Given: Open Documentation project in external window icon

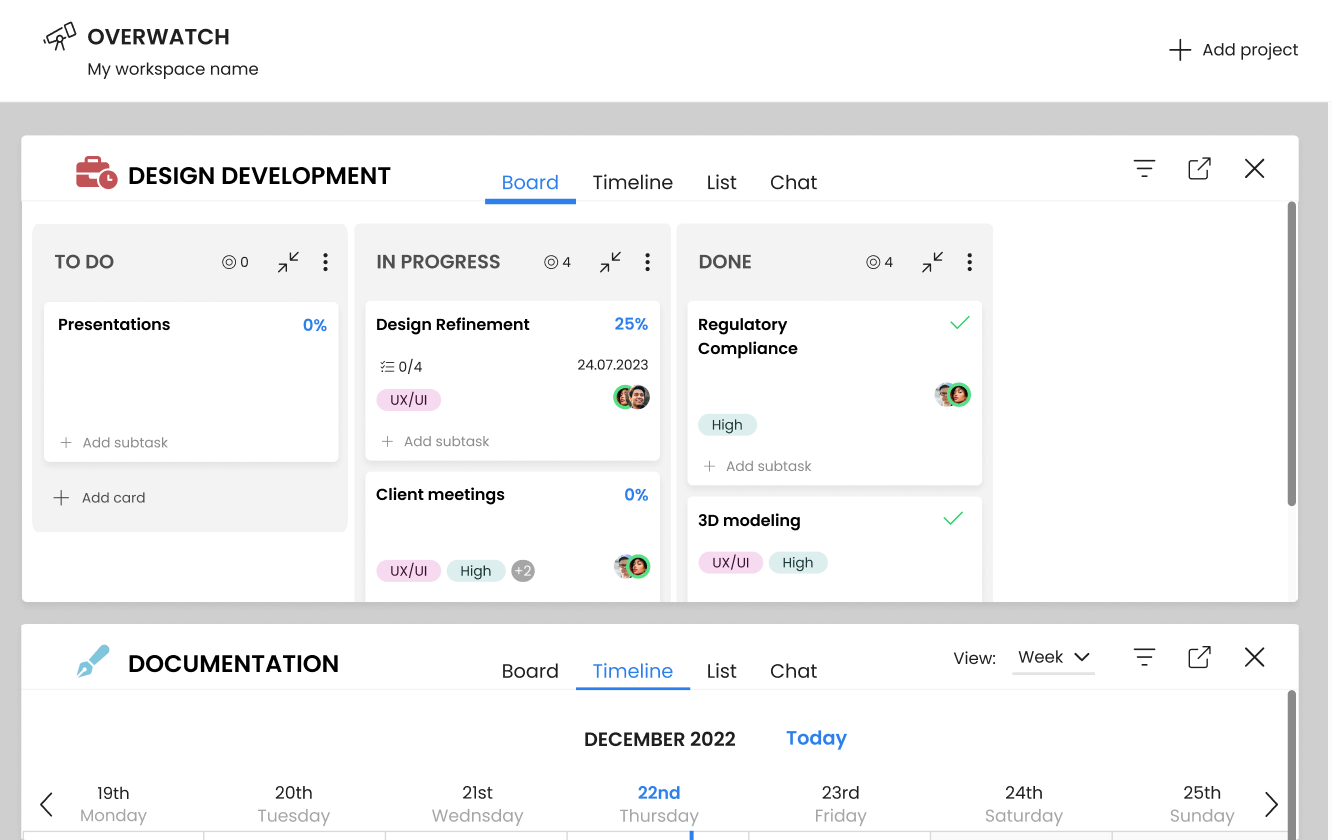Looking at the screenshot, I should click(x=1199, y=657).
